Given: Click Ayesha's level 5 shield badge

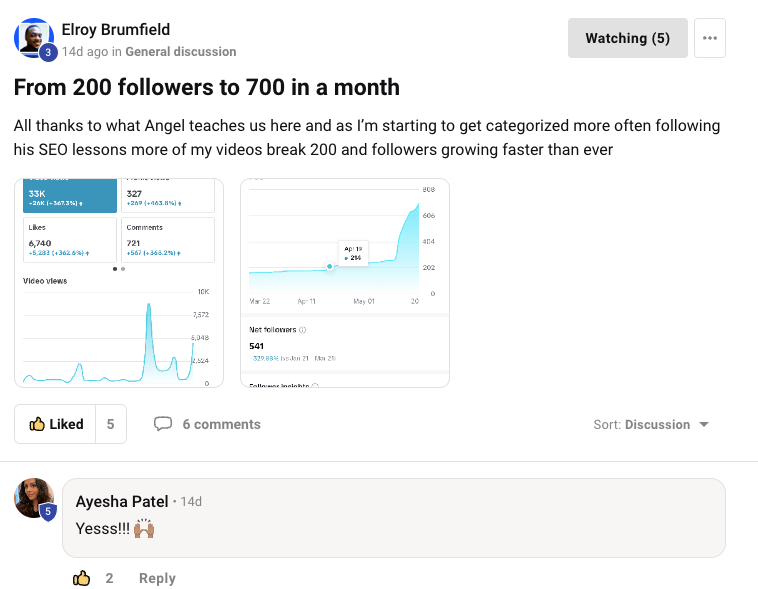Looking at the screenshot, I should [48, 512].
